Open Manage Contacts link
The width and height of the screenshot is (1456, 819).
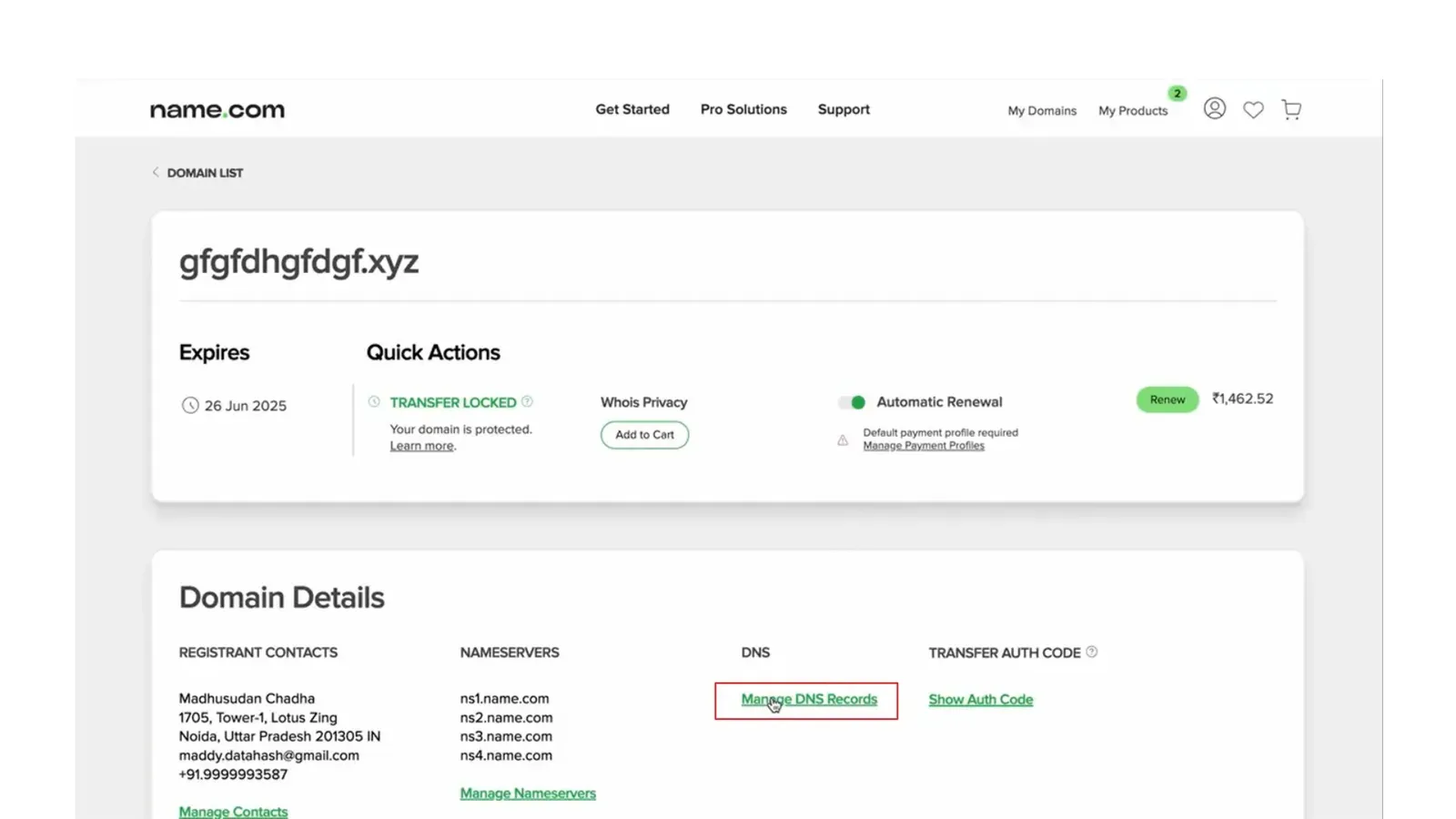click(x=233, y=811)
